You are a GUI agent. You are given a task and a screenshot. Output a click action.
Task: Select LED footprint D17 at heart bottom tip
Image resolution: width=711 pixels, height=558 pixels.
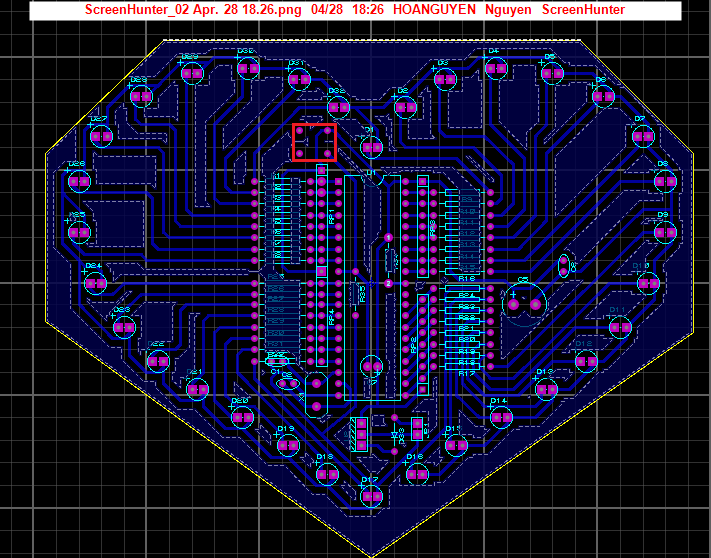coord(371,496)
